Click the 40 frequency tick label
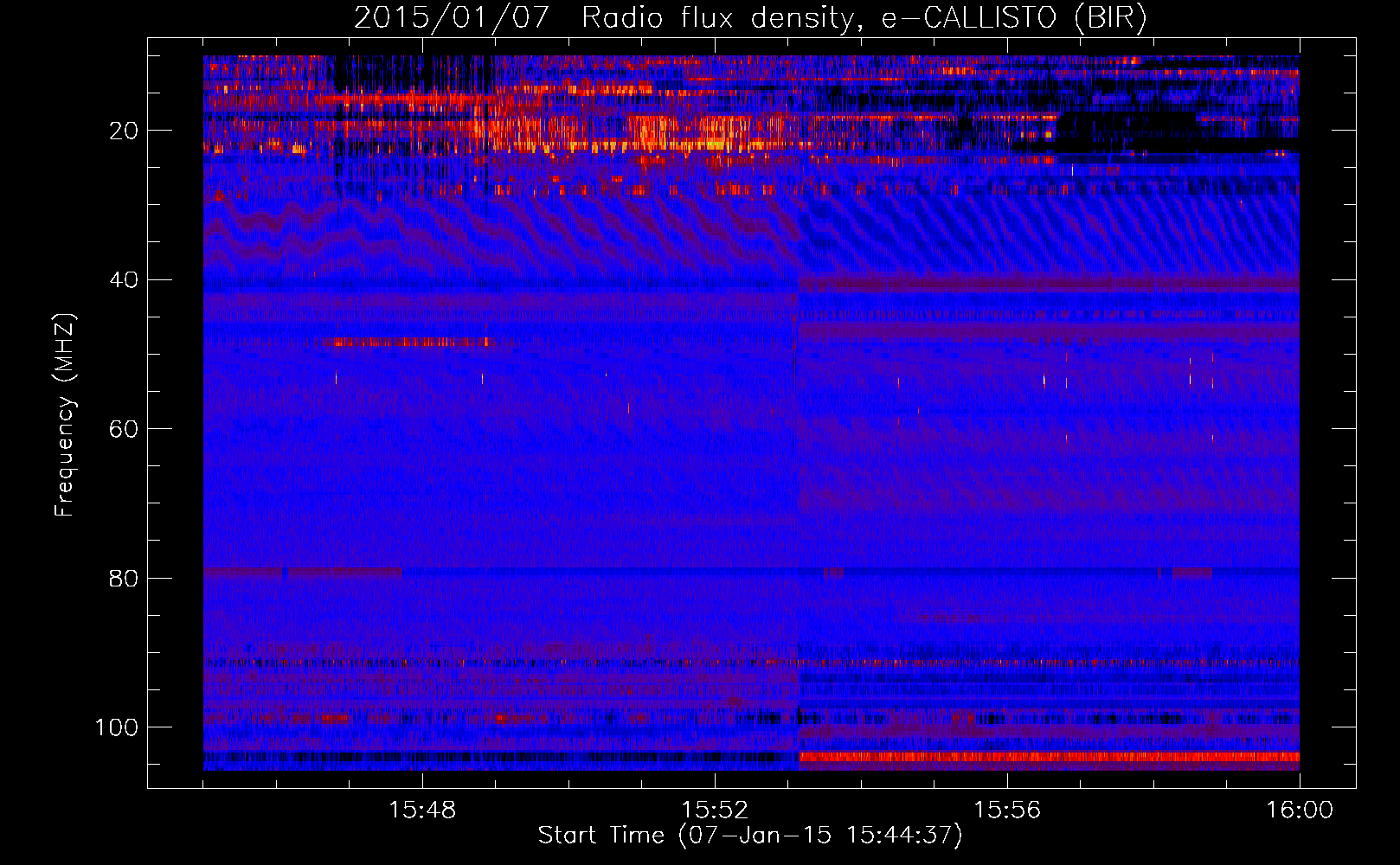The height and width of the screenshot is (865, 1400). tap(124, 280)
